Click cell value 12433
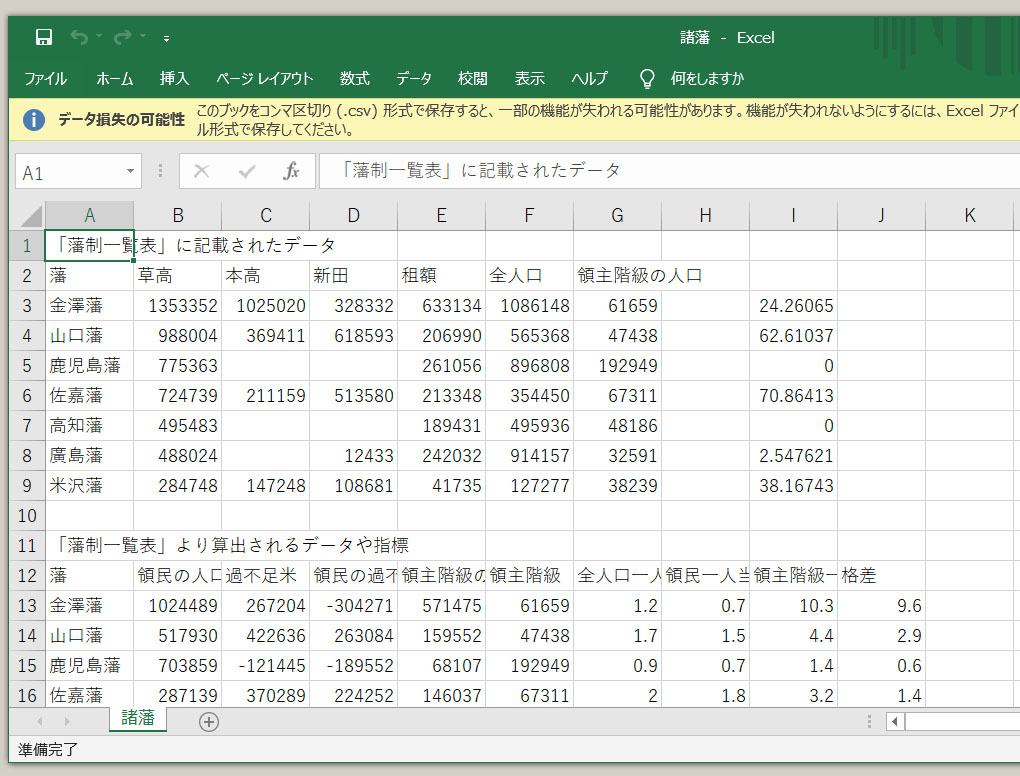 pos(353,455)
